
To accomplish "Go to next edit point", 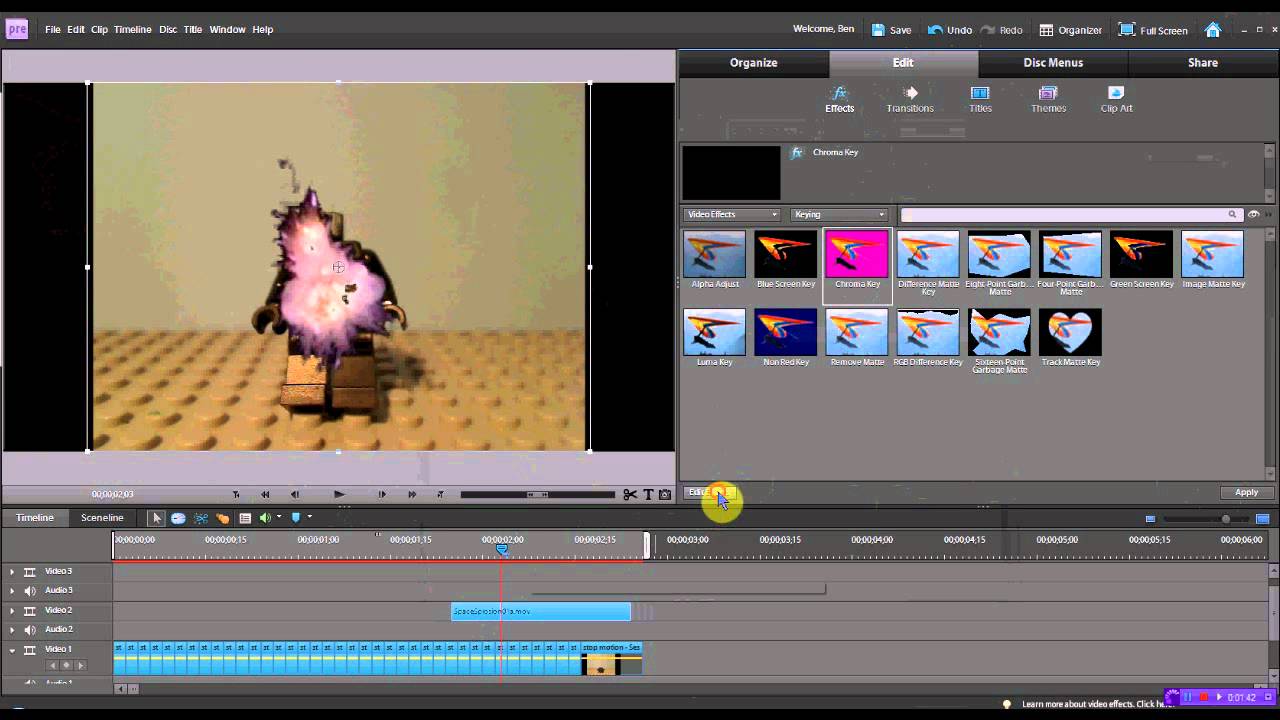I will (x=440, y=494).
